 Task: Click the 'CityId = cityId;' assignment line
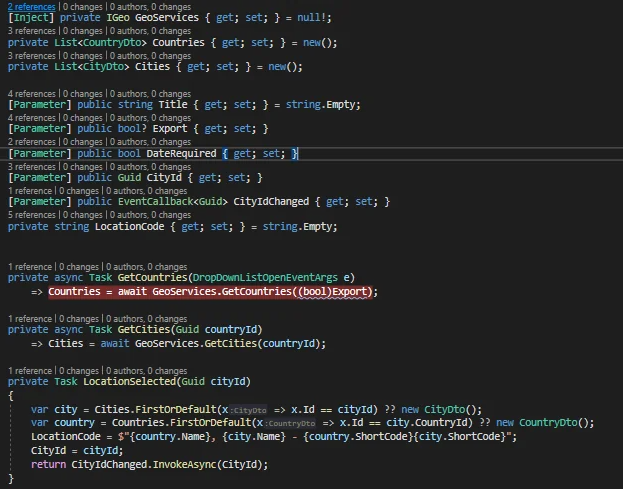(77, 450)
